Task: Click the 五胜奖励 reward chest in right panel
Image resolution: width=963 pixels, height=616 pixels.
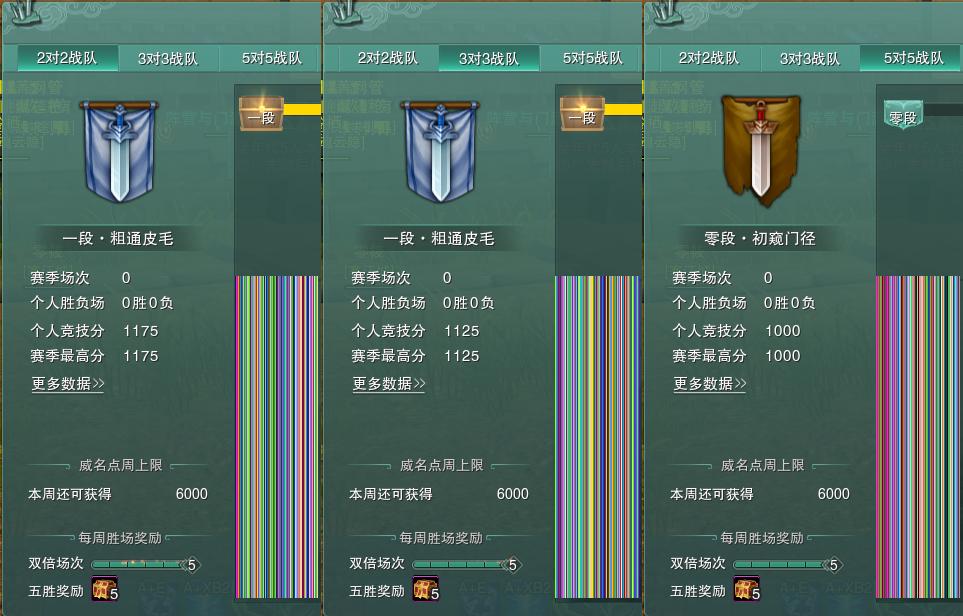Action: pyautogui.click(x=746, y=588)
